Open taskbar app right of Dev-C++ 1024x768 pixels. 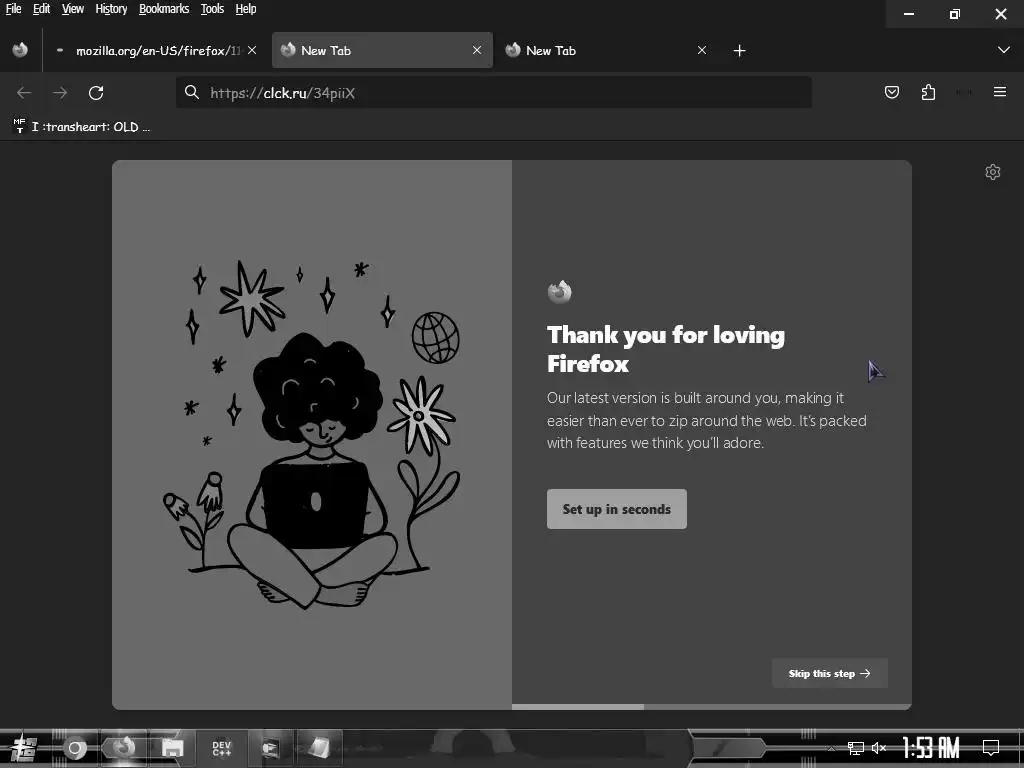click(x=270, y=748)
